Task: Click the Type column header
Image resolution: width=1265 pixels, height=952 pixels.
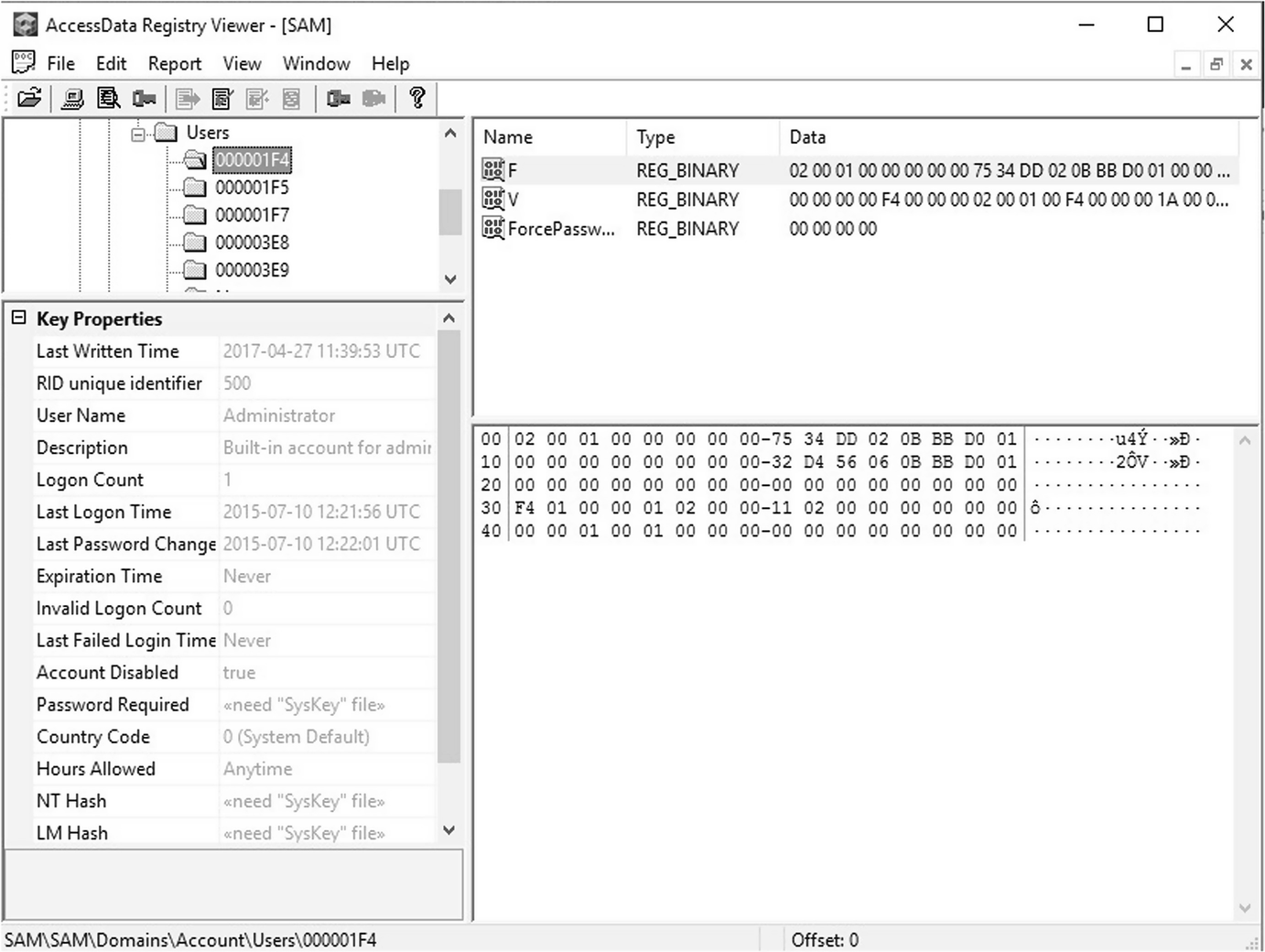Action: [704, 137]
